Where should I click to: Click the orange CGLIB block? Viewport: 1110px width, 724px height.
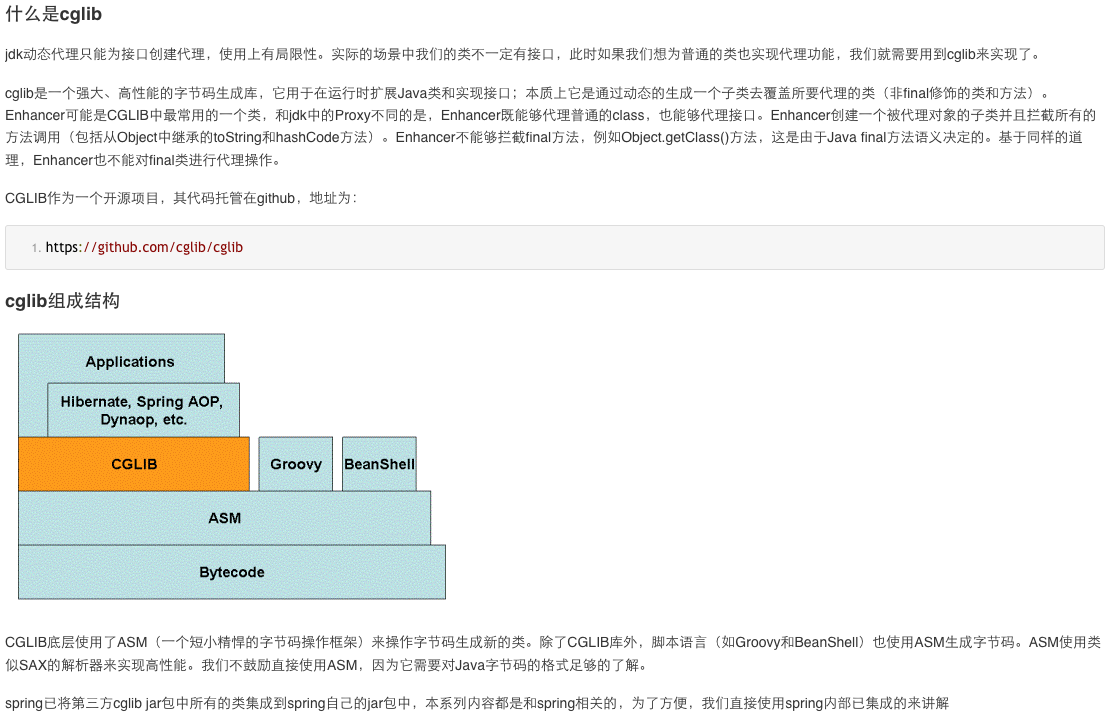pos(133,464)
